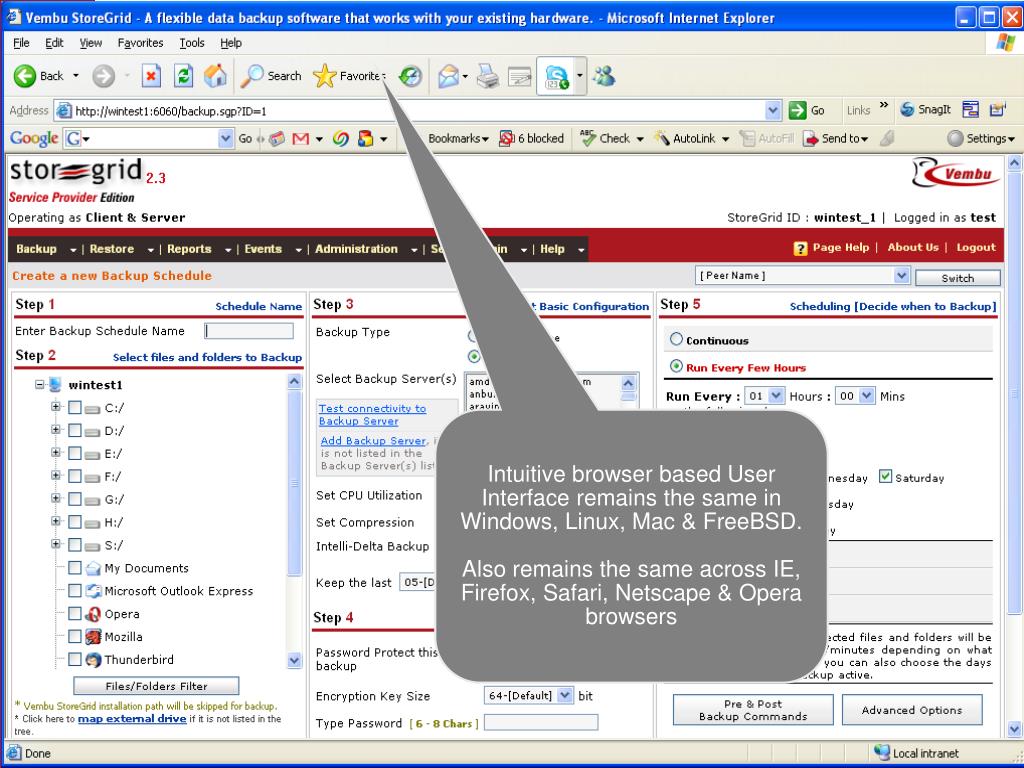Click the Backup Schedule Name input field
Viewport: 1024px width, 768px height.
coord(249,331)
